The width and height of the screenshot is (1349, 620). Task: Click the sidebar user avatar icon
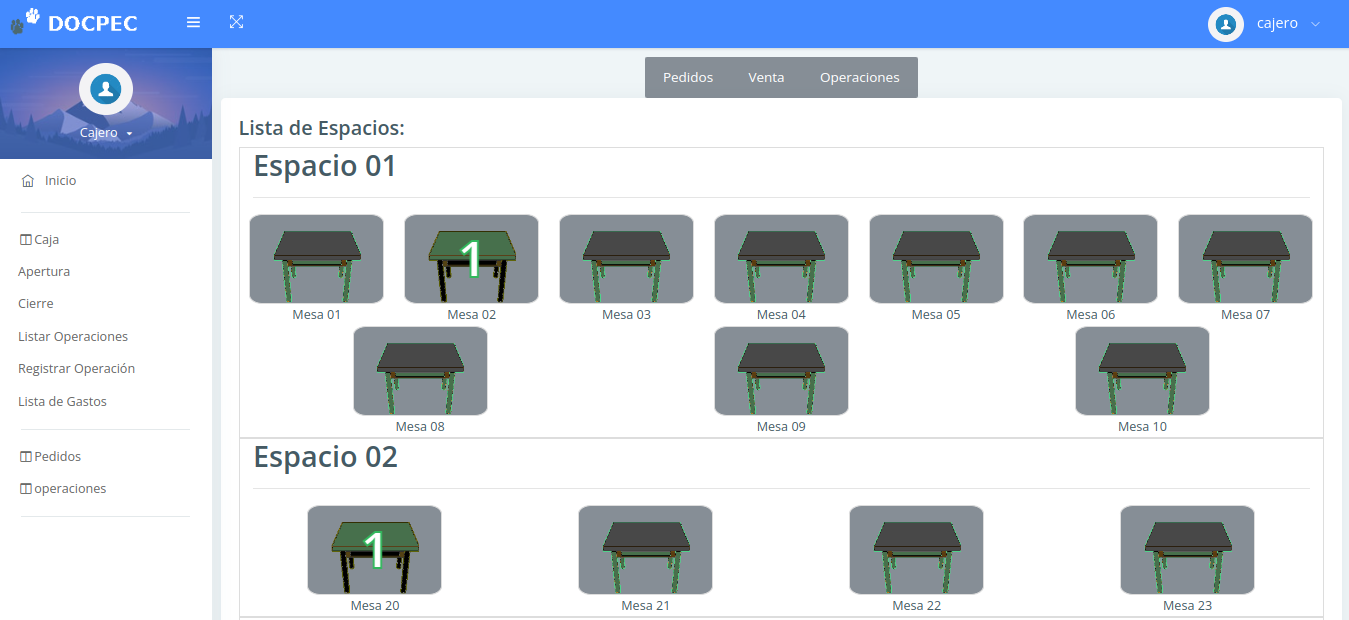pyautogui.click(x=106, y=89)
